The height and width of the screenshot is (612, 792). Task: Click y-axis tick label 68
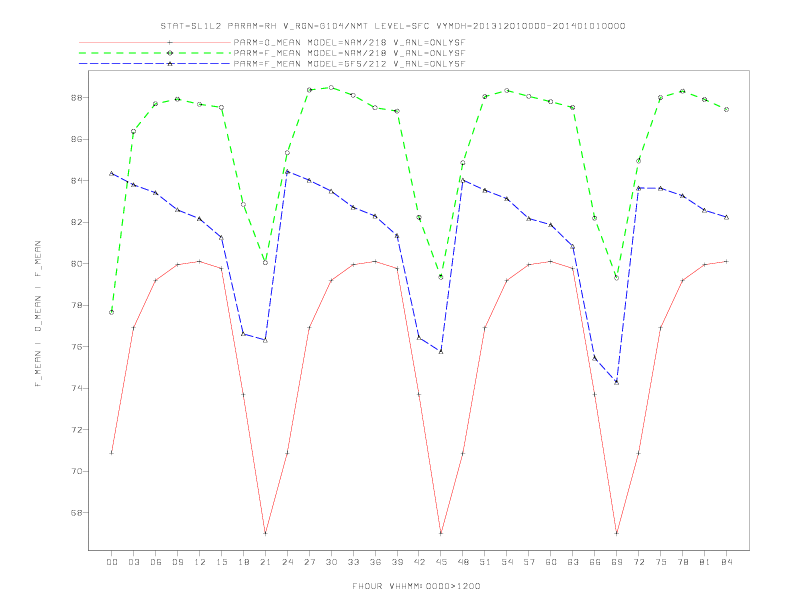(x=76, y=513)
